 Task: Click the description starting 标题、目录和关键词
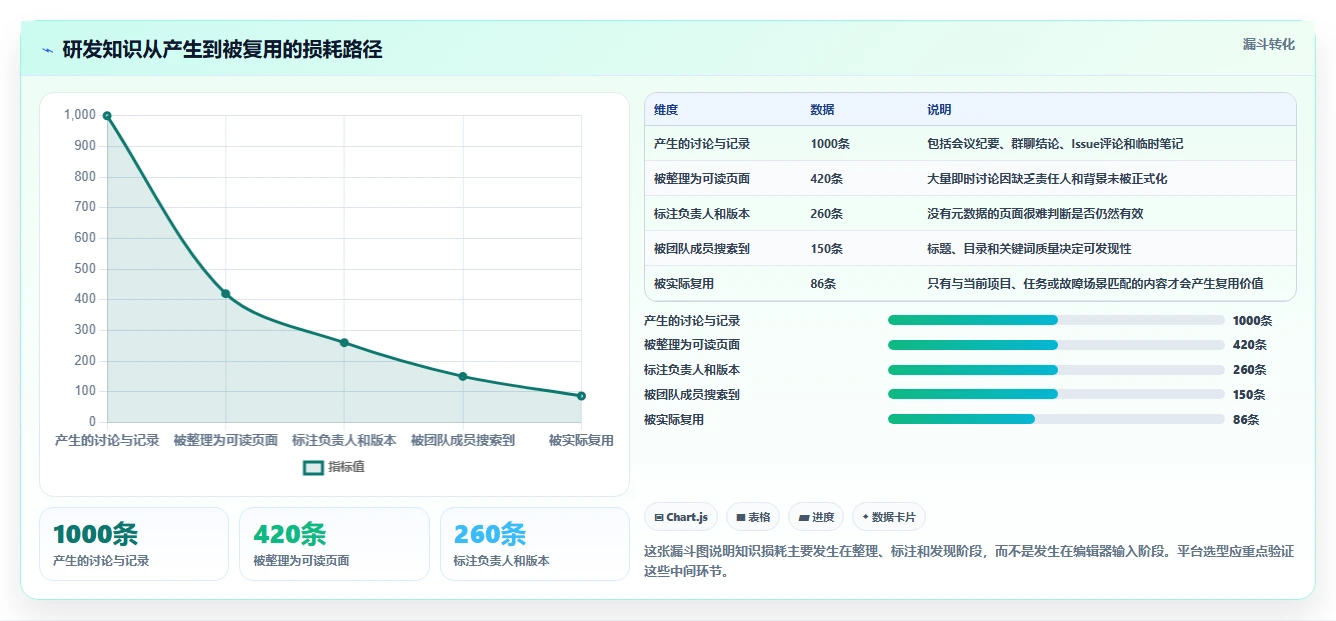1029,249
